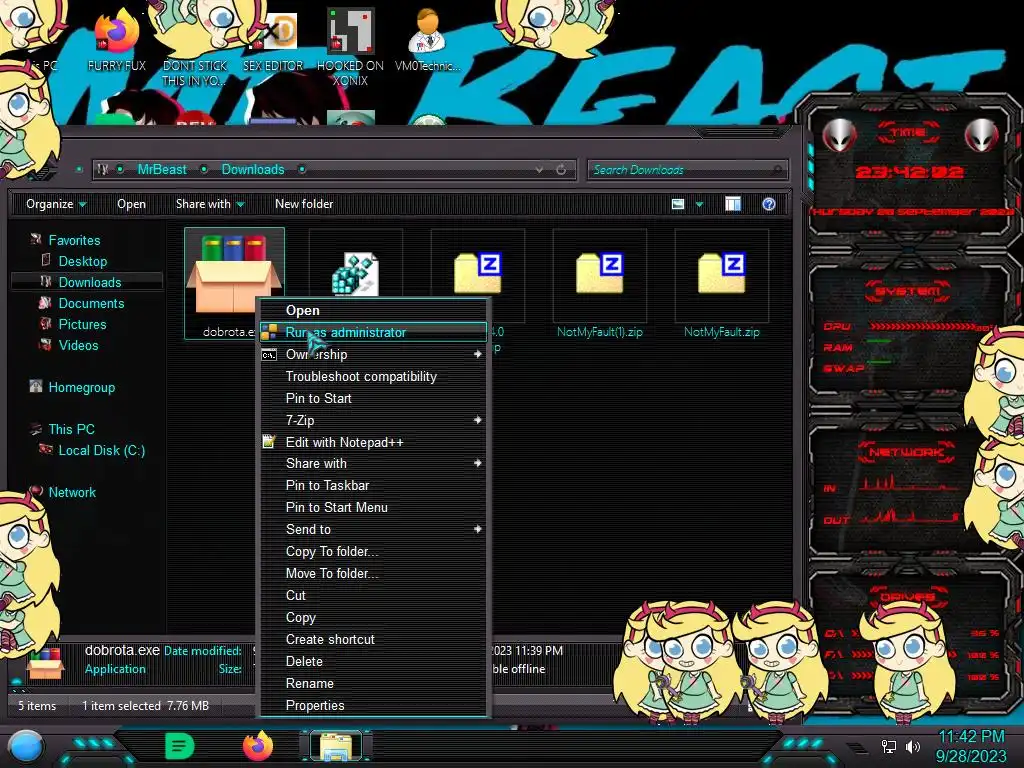
Task: Choose Rename from the context menu
Action: [374, 684]
